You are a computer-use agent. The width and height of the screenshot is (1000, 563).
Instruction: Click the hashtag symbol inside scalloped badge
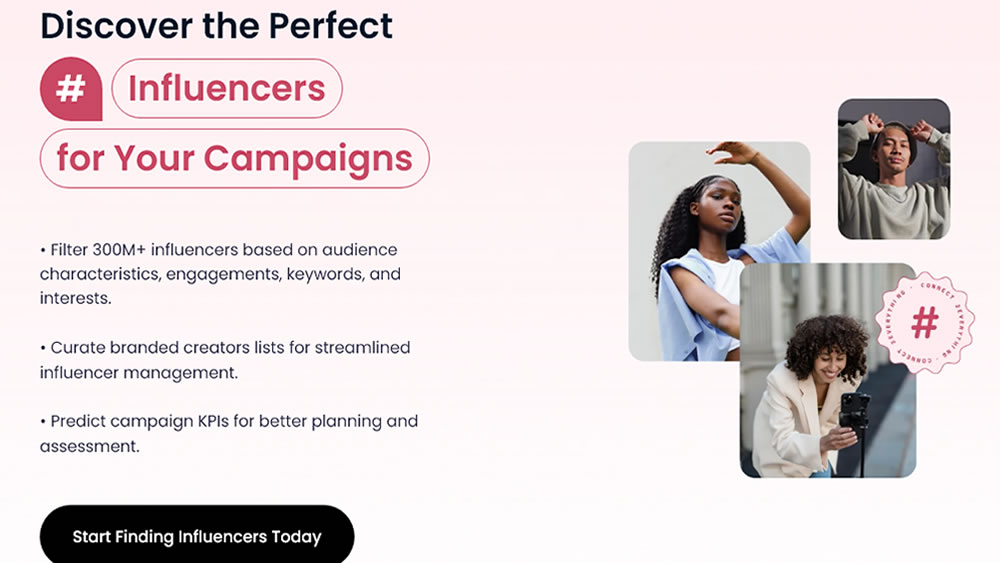tap(925, 323)
